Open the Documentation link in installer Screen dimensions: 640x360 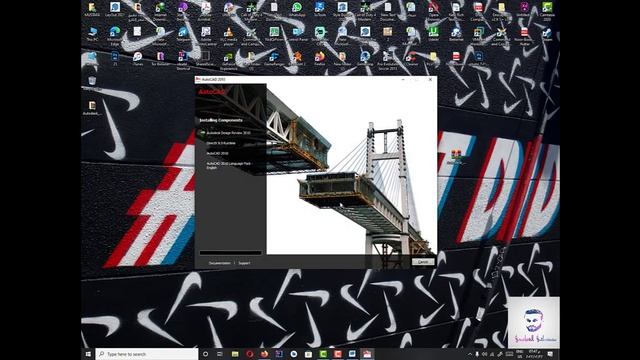point(220,263)
